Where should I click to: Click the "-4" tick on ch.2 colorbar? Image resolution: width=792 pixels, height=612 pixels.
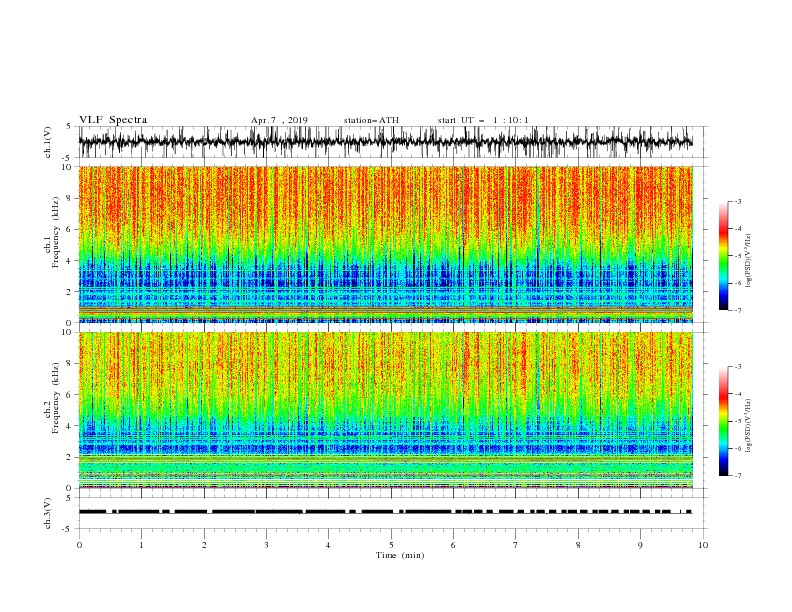pos(738,394)
